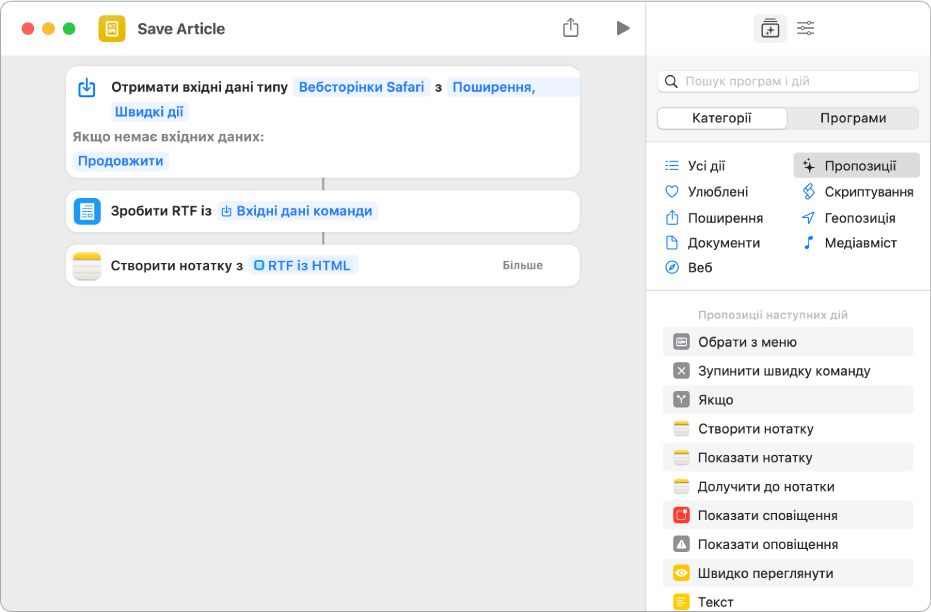The width and height of the screenshot is (931, 612).
Task: Expand the Більше options of the note action
Action: [523, 266]
